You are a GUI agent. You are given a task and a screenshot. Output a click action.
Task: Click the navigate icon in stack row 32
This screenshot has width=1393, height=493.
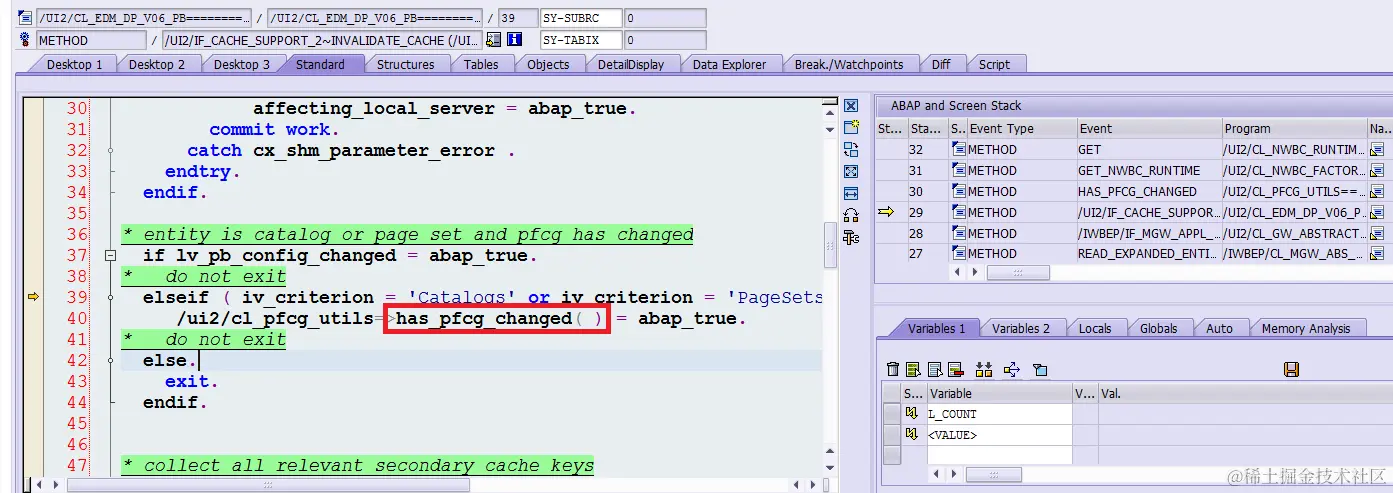click(1377, 150)
